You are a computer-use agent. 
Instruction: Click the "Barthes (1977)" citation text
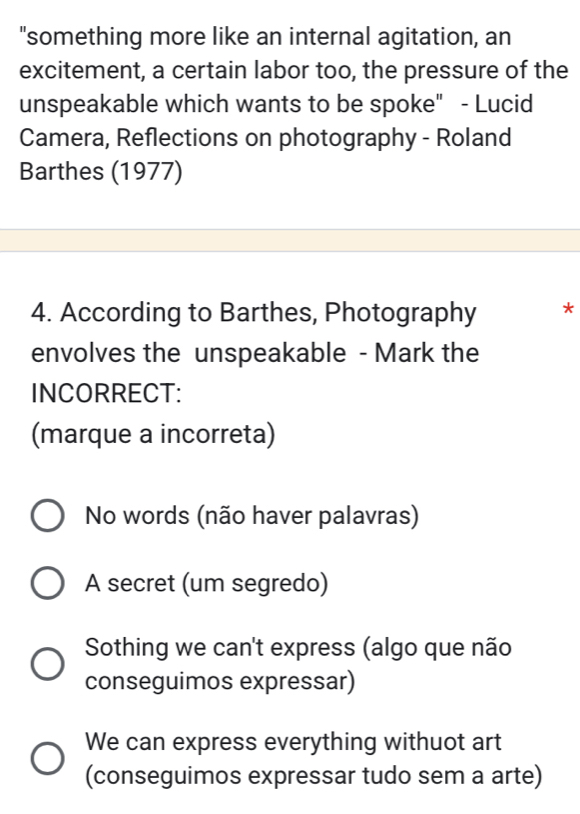(101, 172)
